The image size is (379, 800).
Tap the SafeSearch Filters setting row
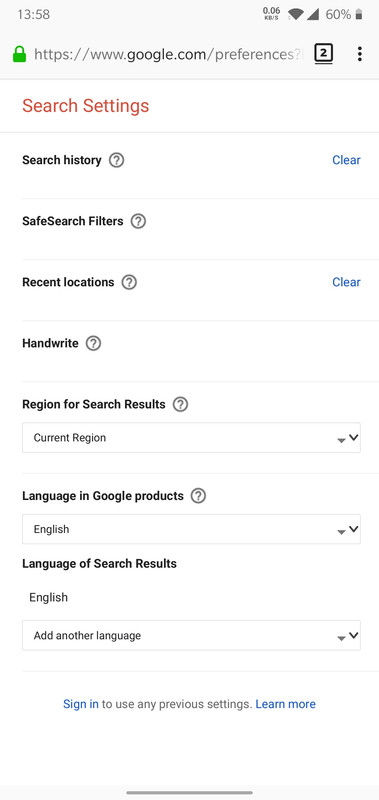coord(191,229)
